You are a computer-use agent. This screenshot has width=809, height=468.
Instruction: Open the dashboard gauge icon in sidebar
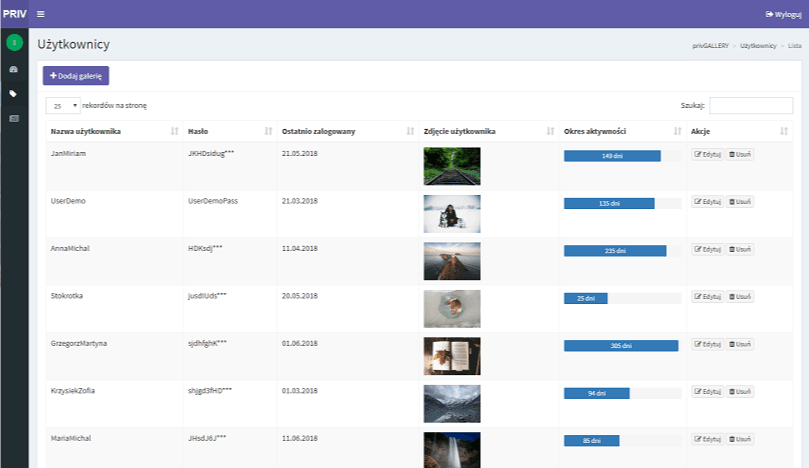pos(14,69)
